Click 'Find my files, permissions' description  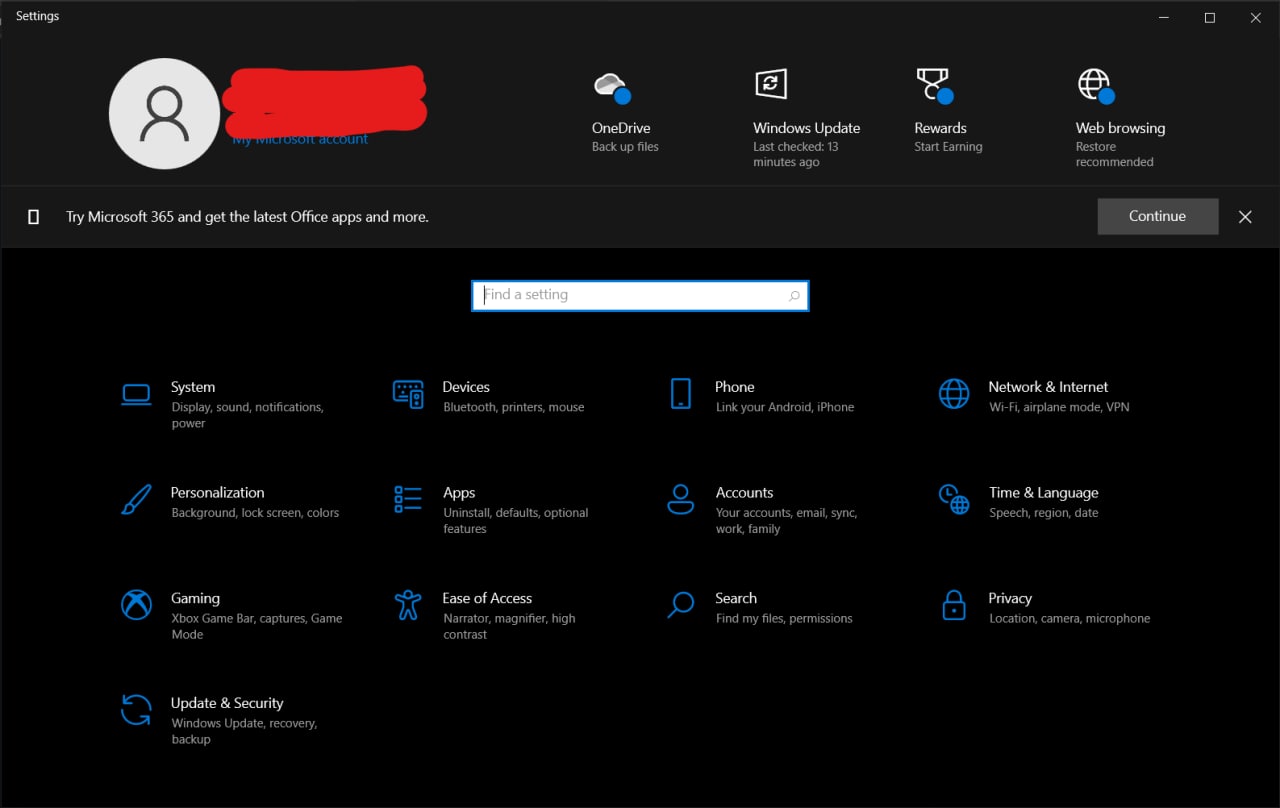coord(784,619)
